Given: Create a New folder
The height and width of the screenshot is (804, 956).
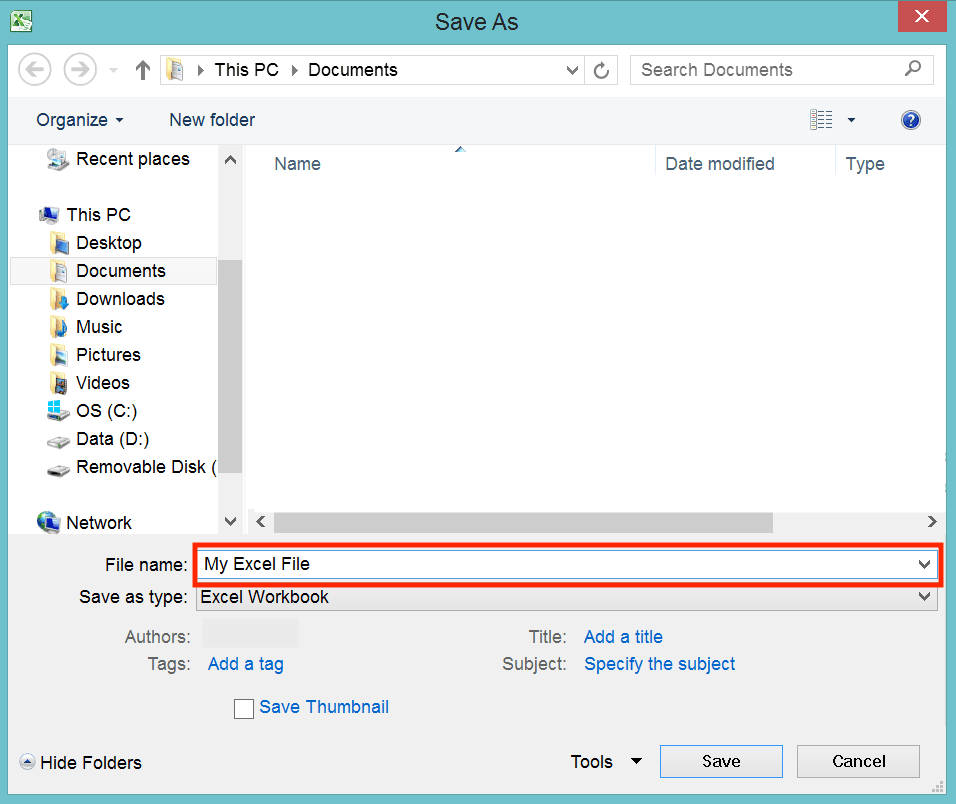Looking at the screenshot, I should pos(212,120).
